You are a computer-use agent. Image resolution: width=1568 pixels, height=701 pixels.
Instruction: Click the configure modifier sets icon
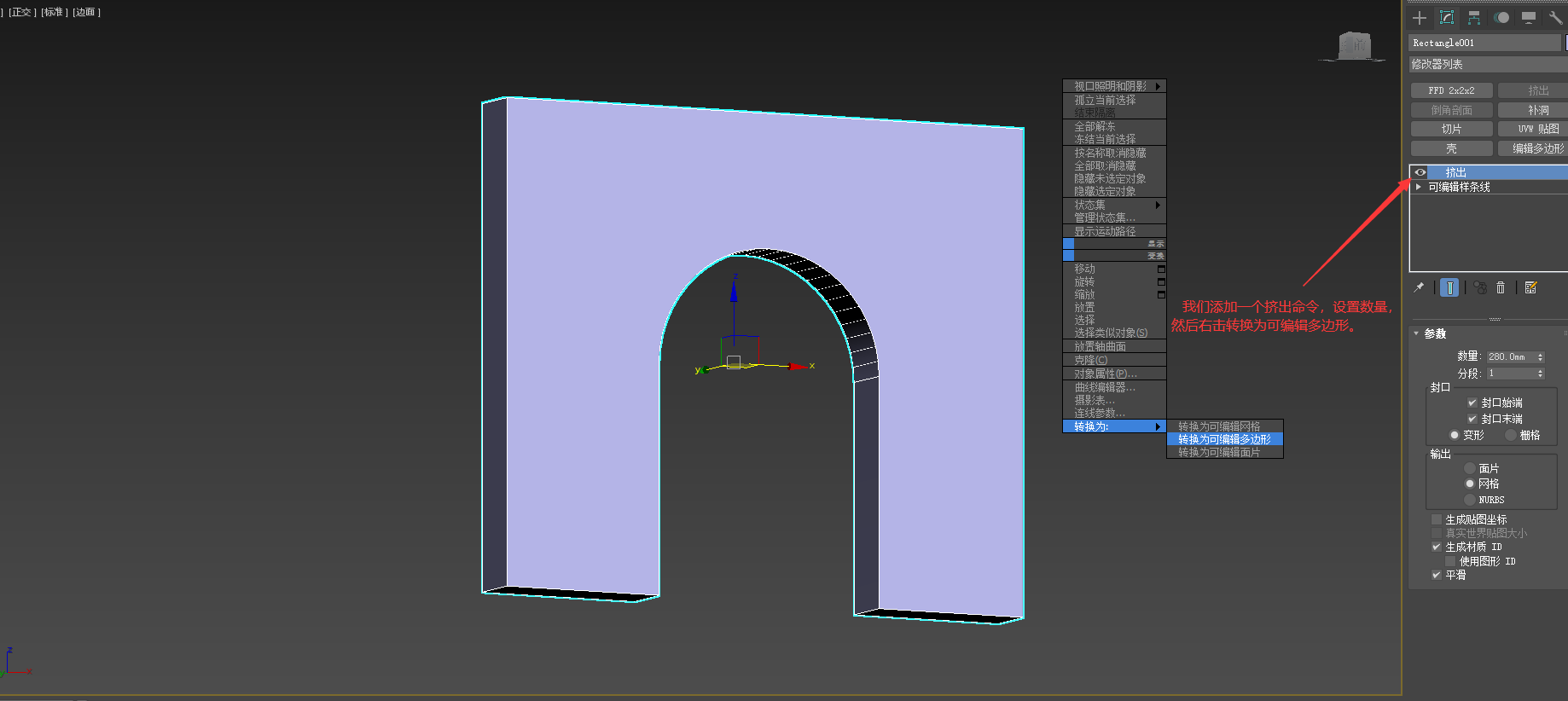tap(1530, 288)
